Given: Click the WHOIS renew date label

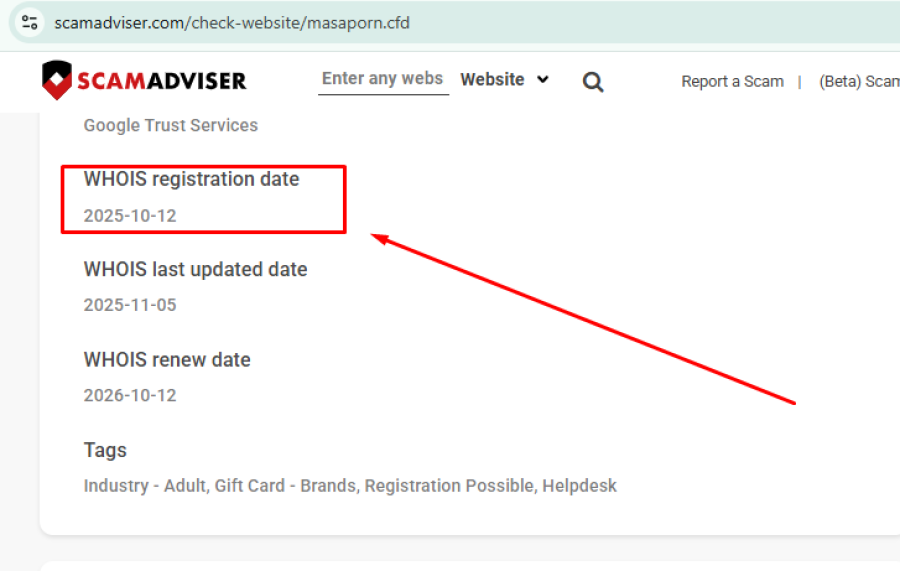Looking at the screenshot, I should coord(167,360).
